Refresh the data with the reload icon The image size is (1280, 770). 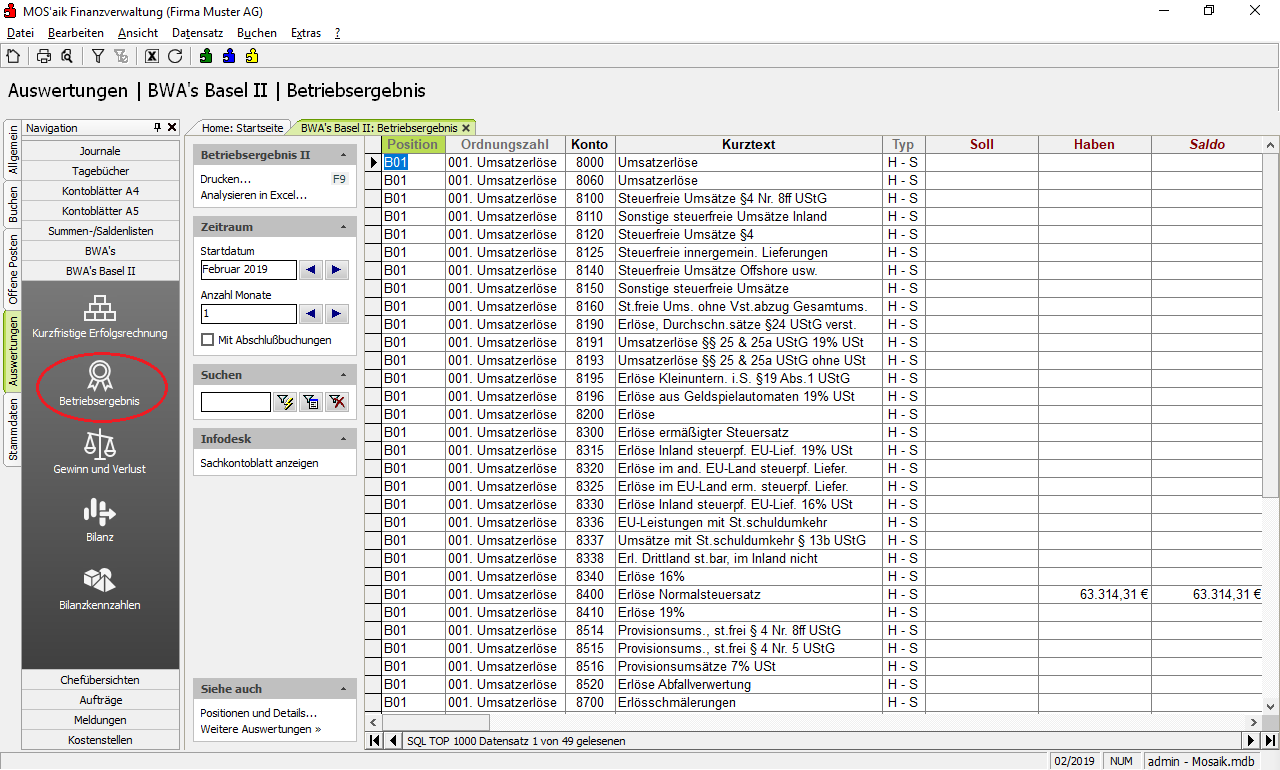175,56
